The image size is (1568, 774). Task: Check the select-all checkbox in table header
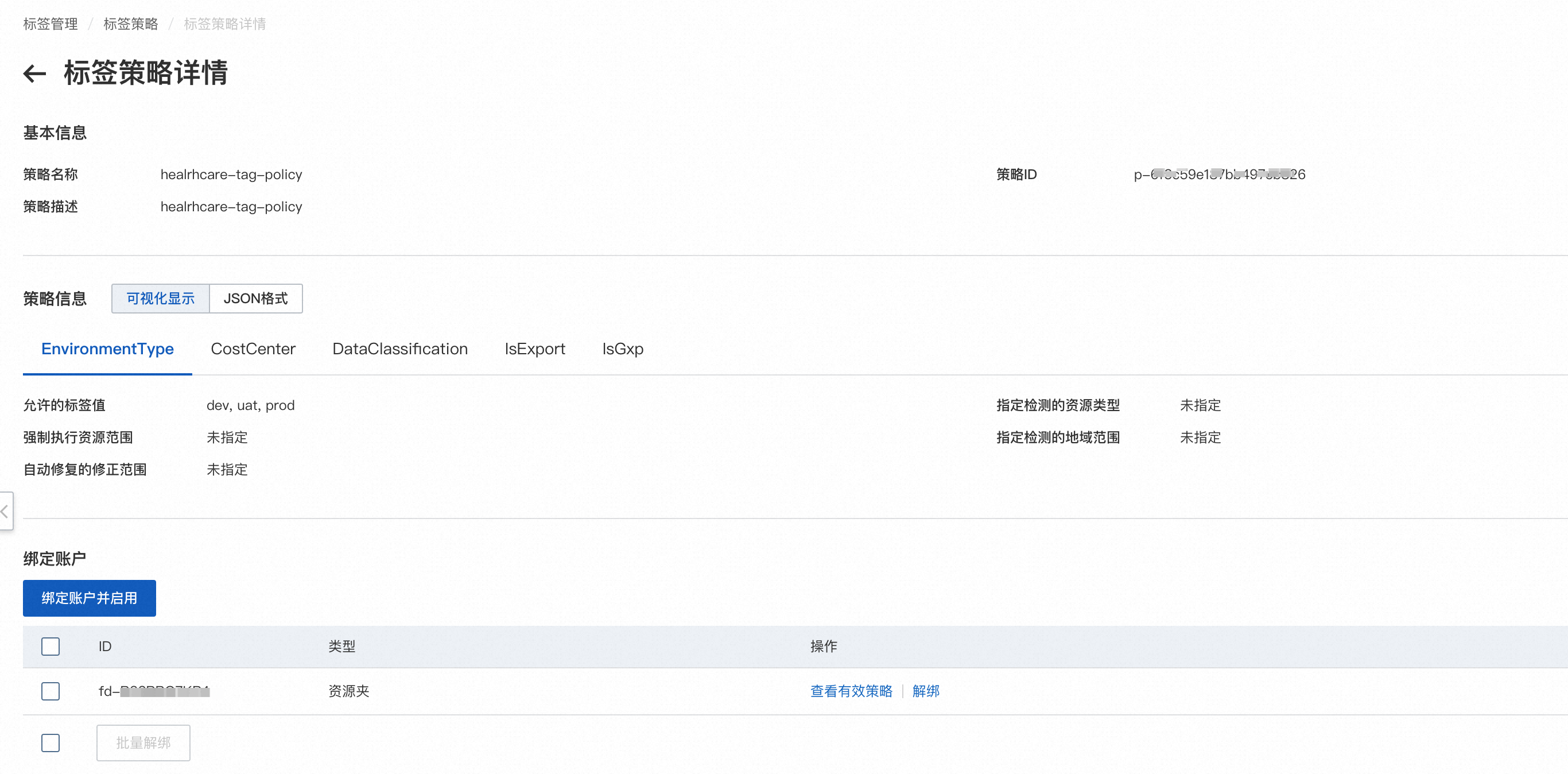[51, 646]
